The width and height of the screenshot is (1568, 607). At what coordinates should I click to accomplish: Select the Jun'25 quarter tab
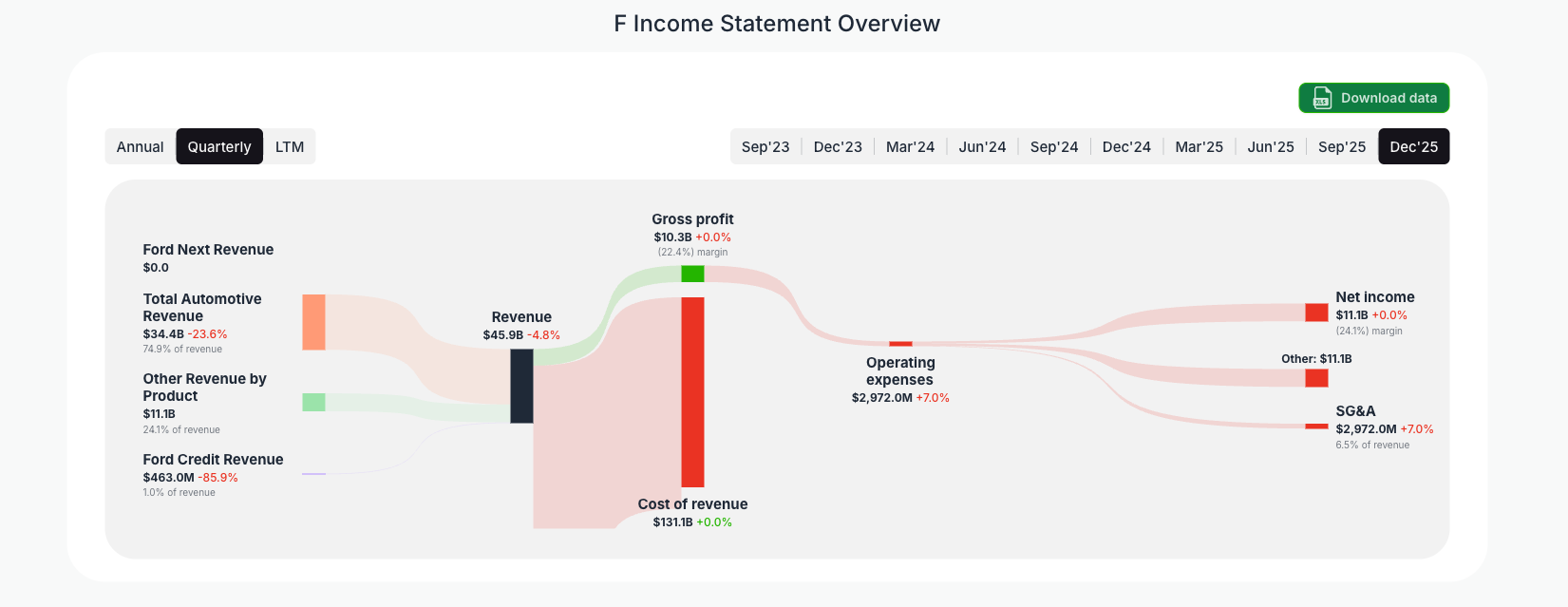(1271, 146)
